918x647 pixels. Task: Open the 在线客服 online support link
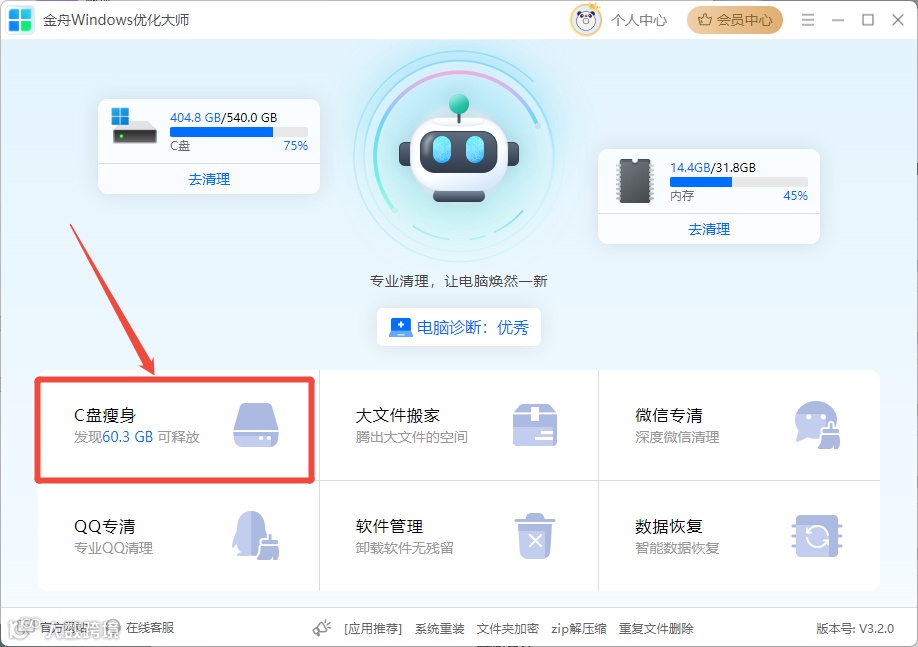coord(150,628)
